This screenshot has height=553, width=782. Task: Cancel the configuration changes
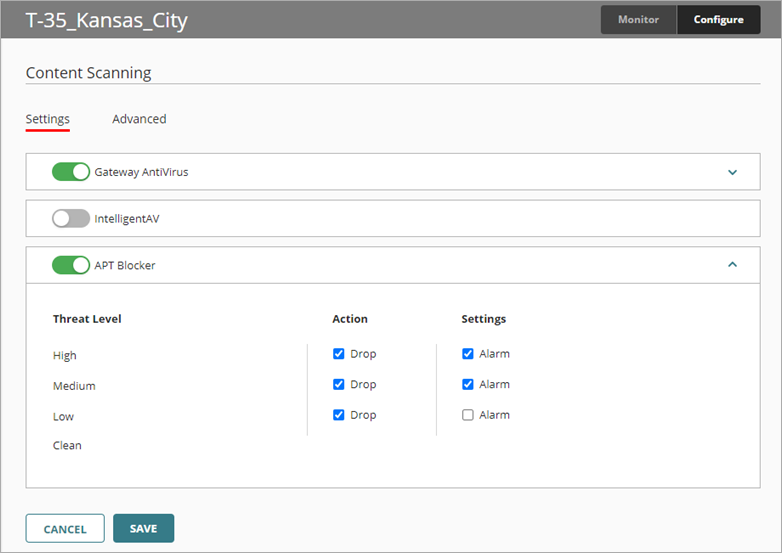tap(65, 529)
